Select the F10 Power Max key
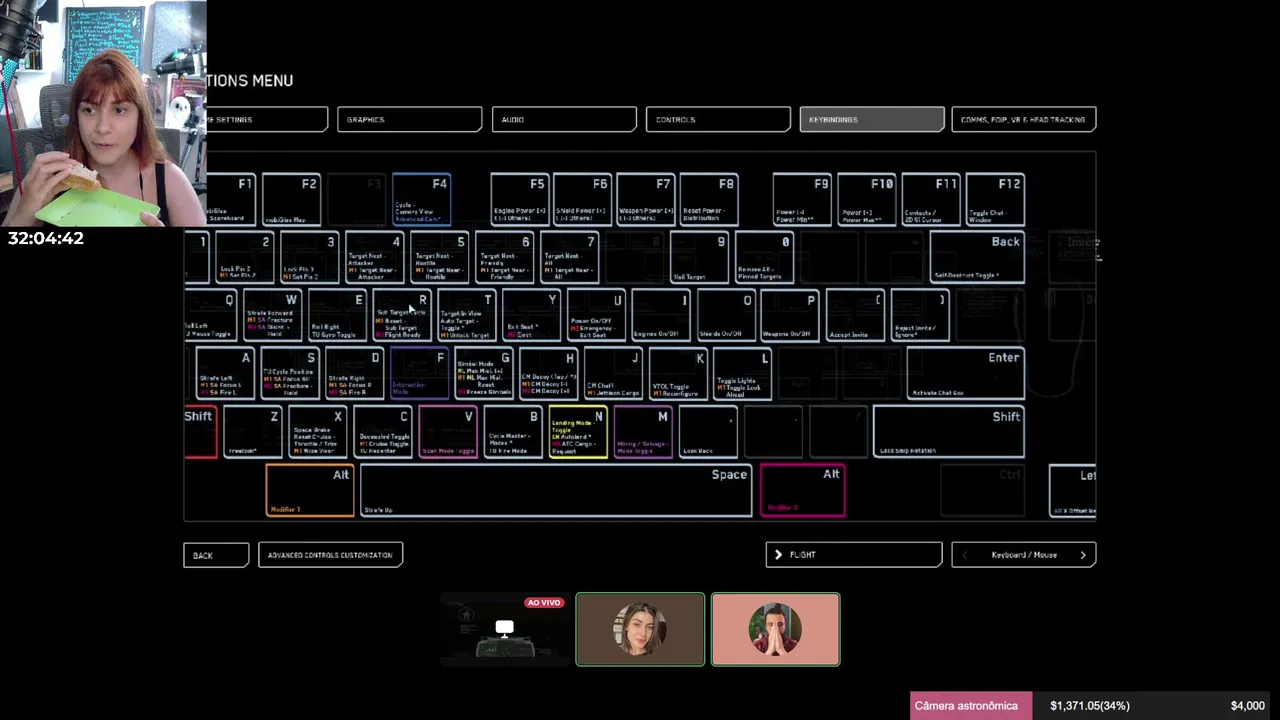1280x720 pixels. (x=867, y=200)
